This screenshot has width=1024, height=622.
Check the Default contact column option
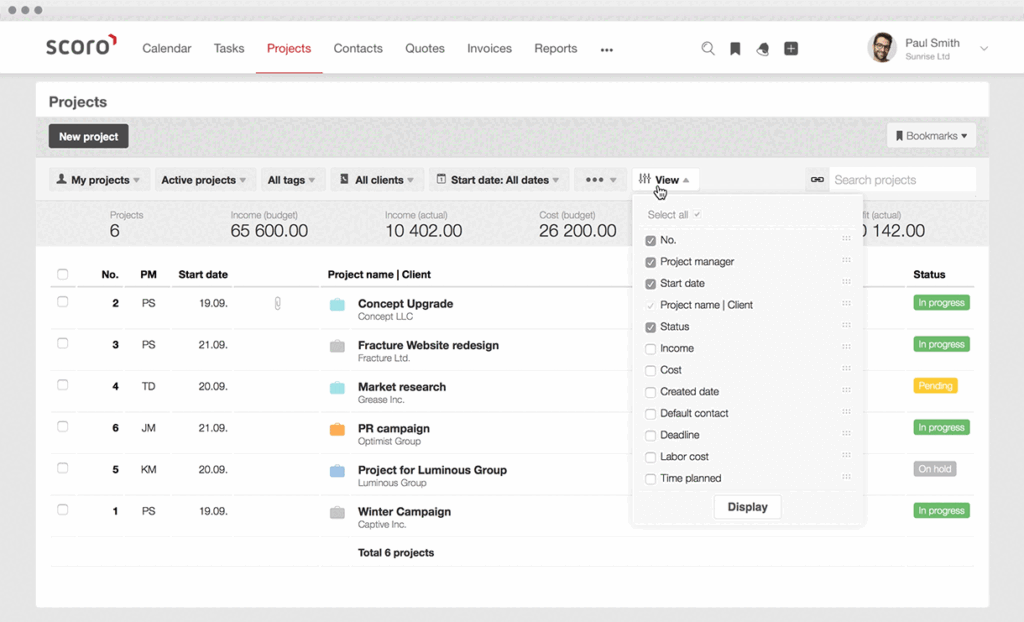[x=650, y=414]
